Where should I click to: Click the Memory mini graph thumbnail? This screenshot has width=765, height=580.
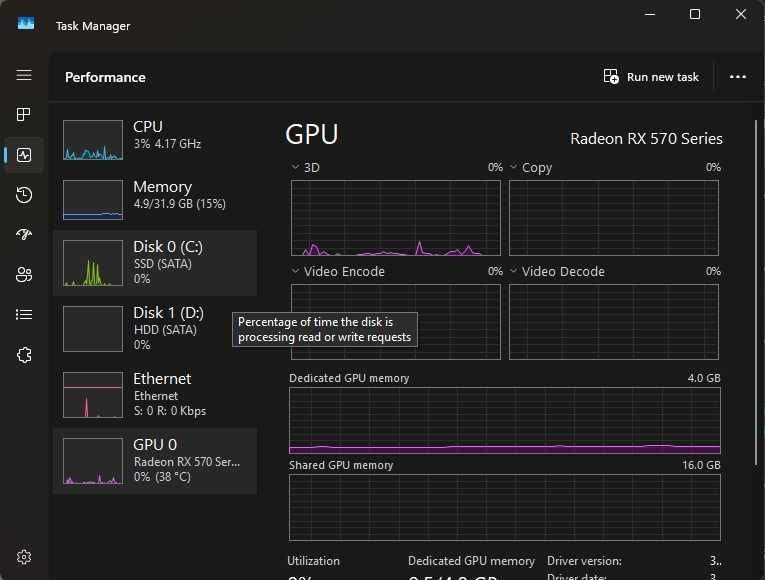pos(93,200)
